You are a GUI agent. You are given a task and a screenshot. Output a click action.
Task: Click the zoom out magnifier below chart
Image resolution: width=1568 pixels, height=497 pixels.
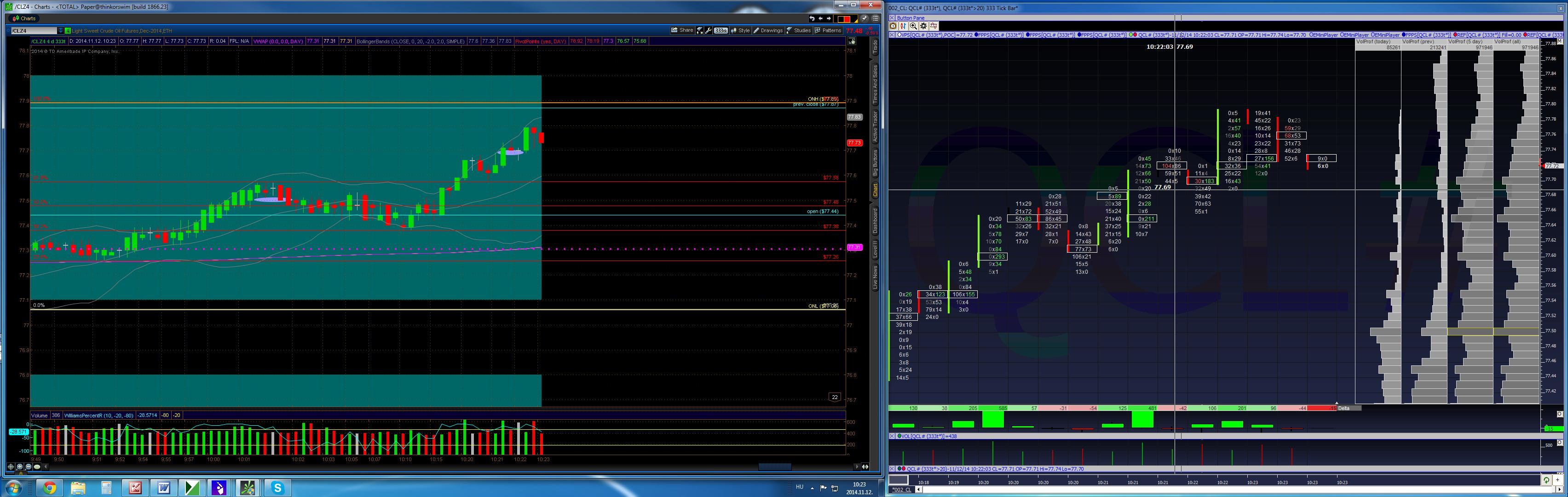tap(29, 467)
